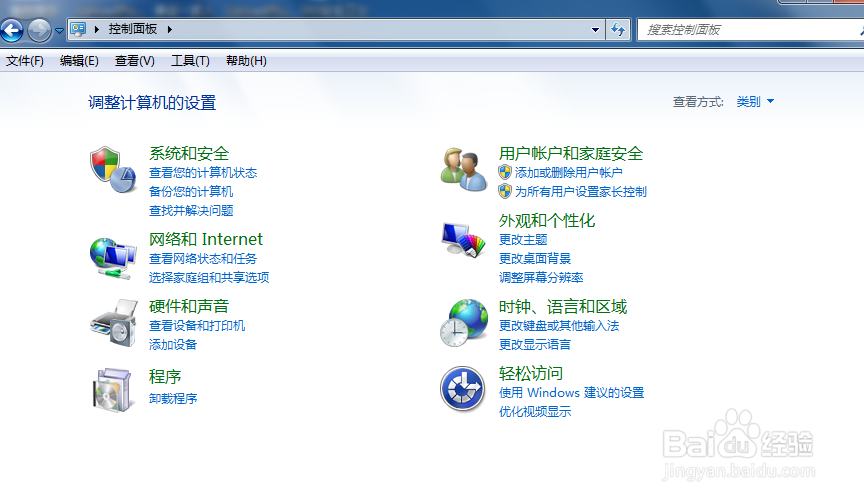Click the 网络和 Internet globe icon
The image size is (864, 501).
pos(113,258)
